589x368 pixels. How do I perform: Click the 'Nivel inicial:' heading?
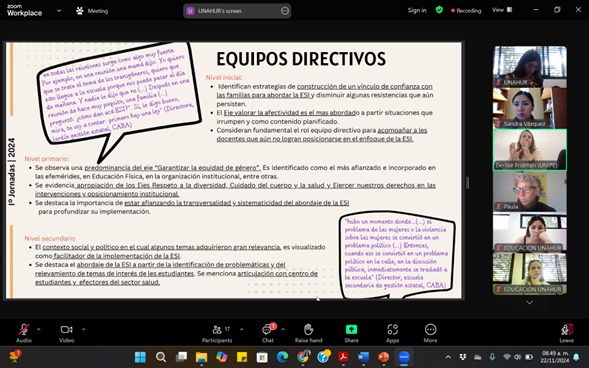(x=224, y=77)
